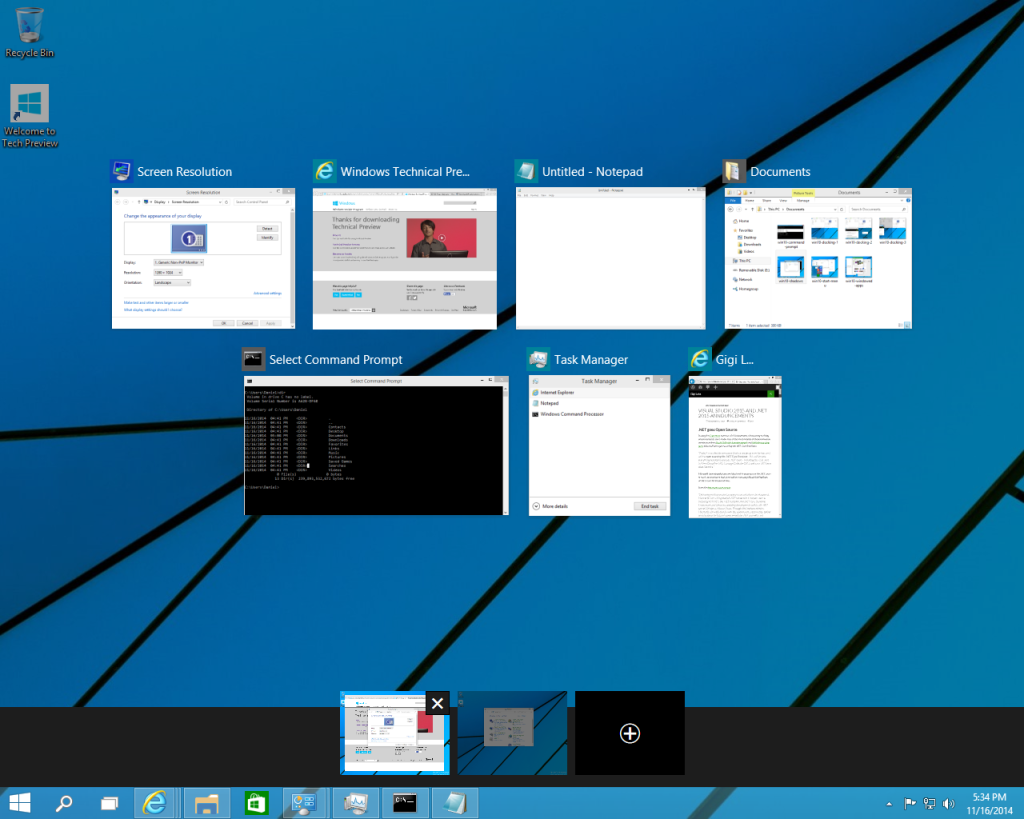Viewport: 1024px width, 819px height.
Task: Click the folder icon beside Documents title
Action: click(734, 171)
